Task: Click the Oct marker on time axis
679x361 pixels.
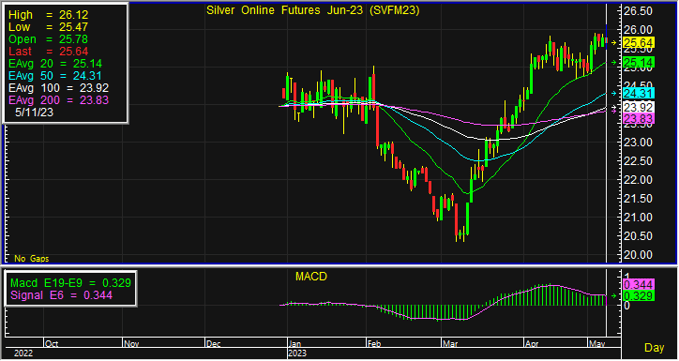Action: coord(52,344)
